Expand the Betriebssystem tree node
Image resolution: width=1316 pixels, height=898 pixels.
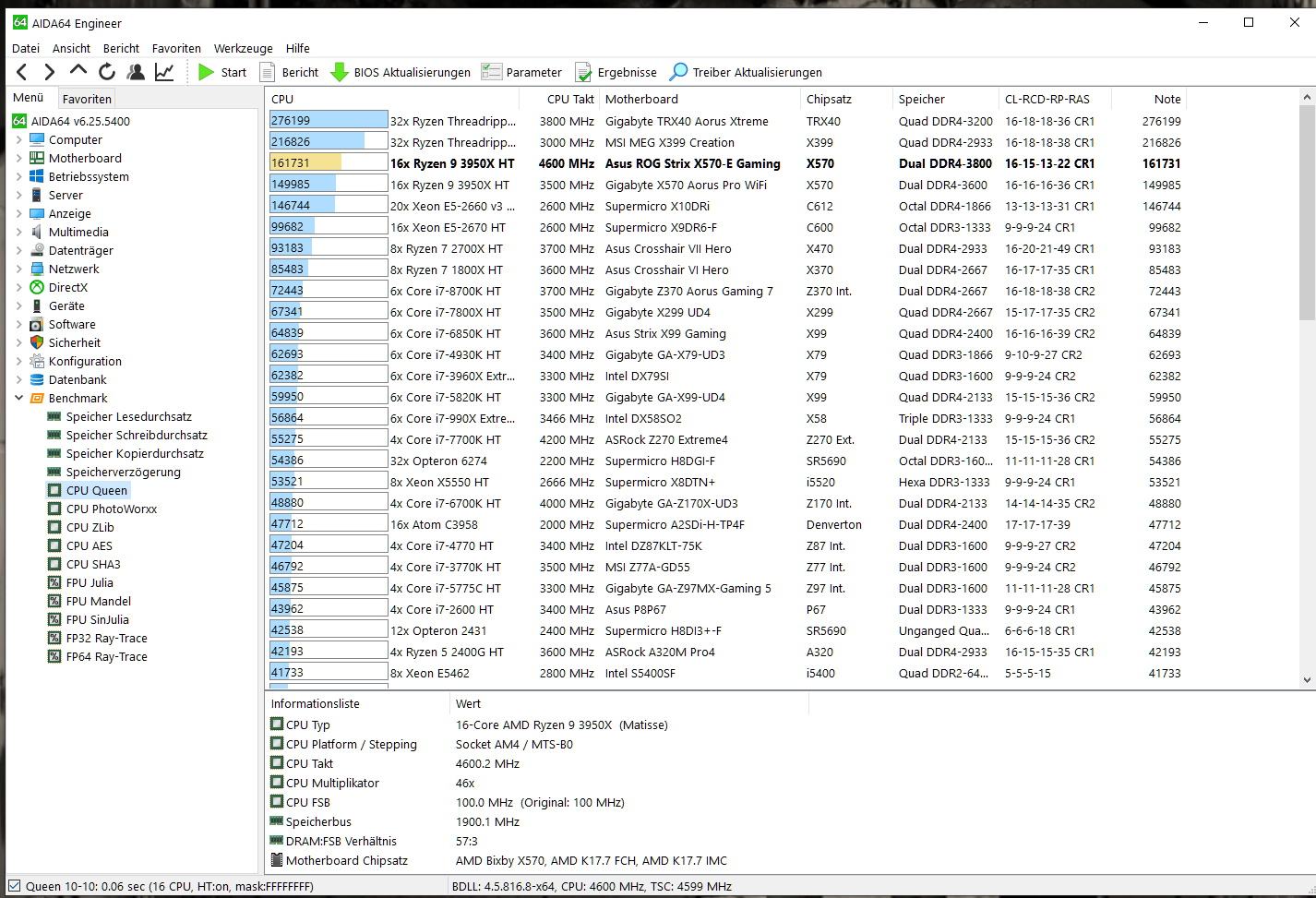point(18,176)
